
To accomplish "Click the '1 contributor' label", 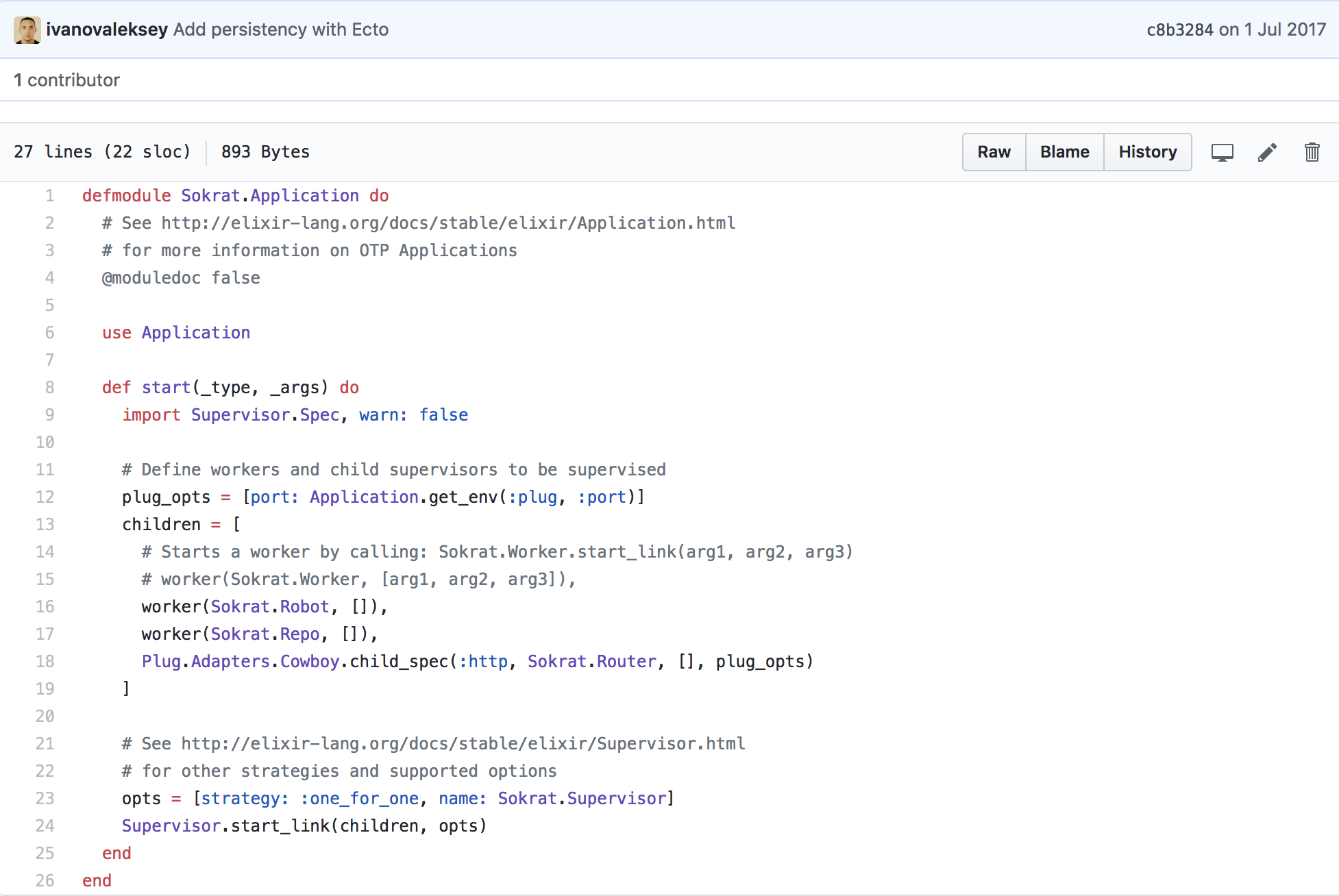I will pyautogui.click(x=66, y=80).
